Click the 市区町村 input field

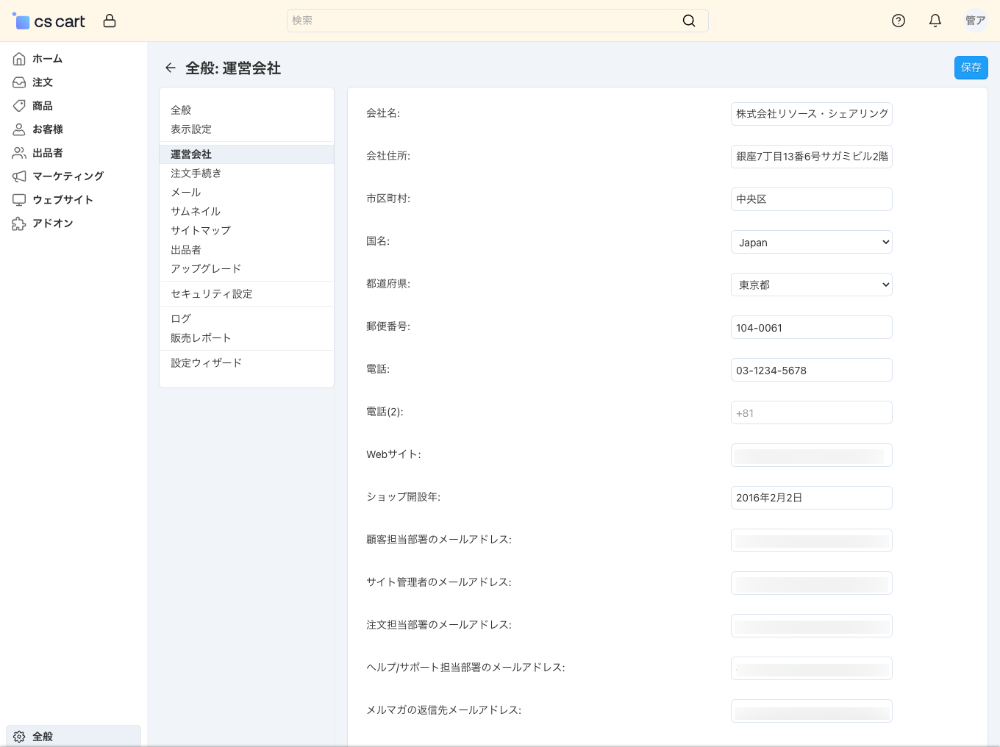click(811, 199)
